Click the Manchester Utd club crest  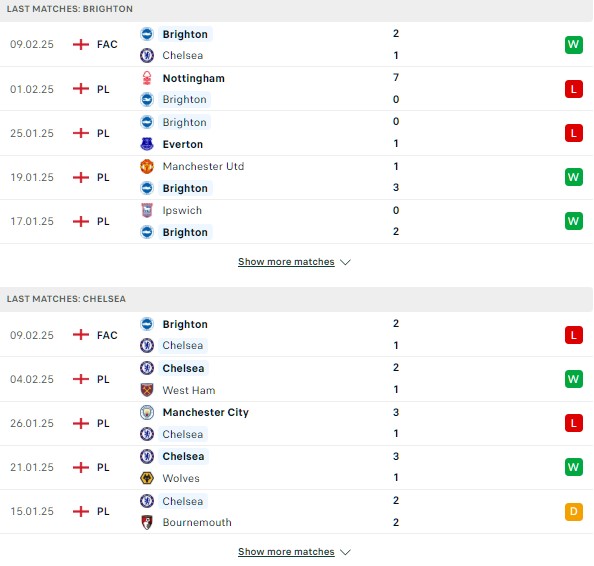[147, 166]
